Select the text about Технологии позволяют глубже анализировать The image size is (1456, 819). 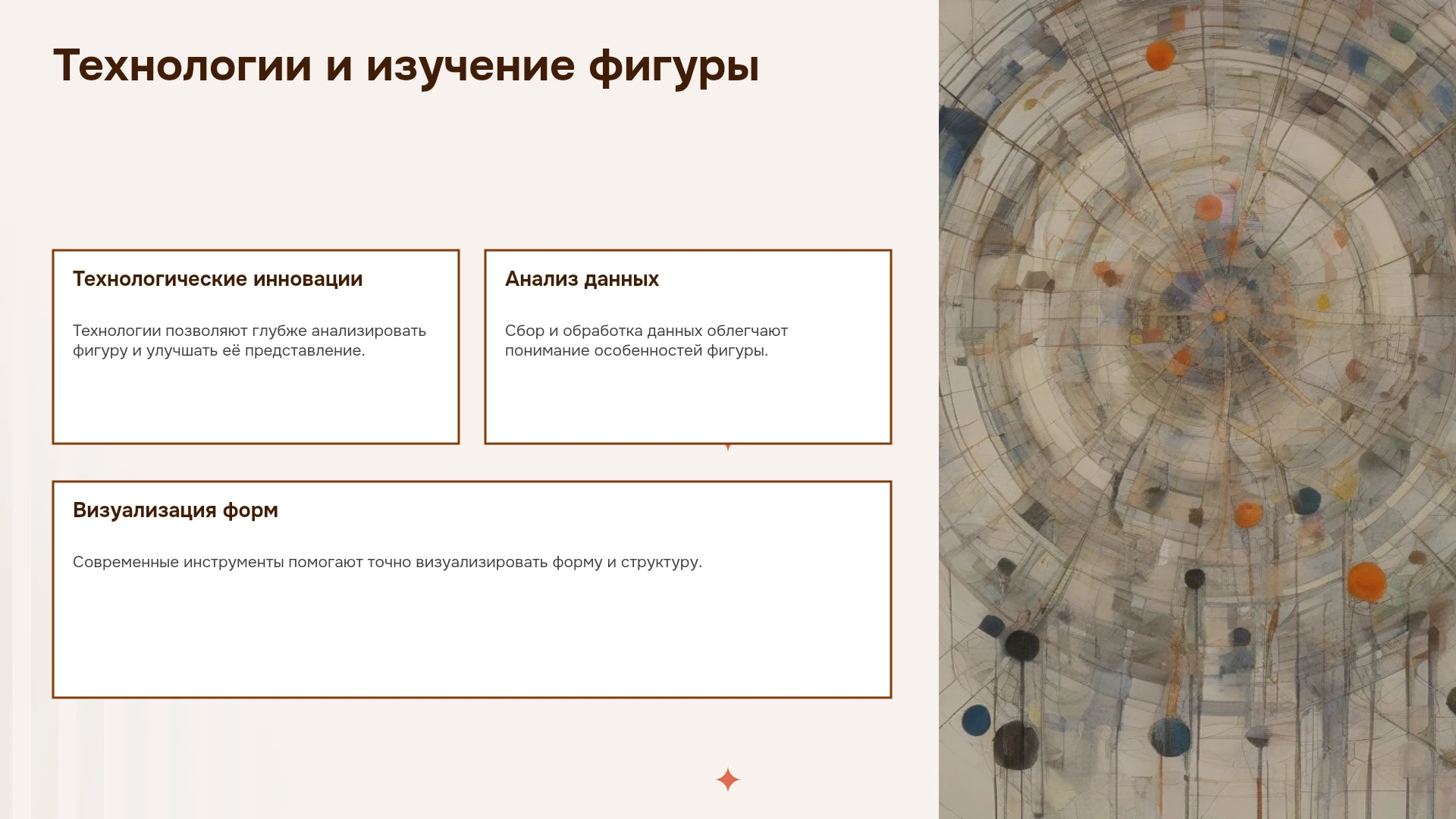point(249,340)
